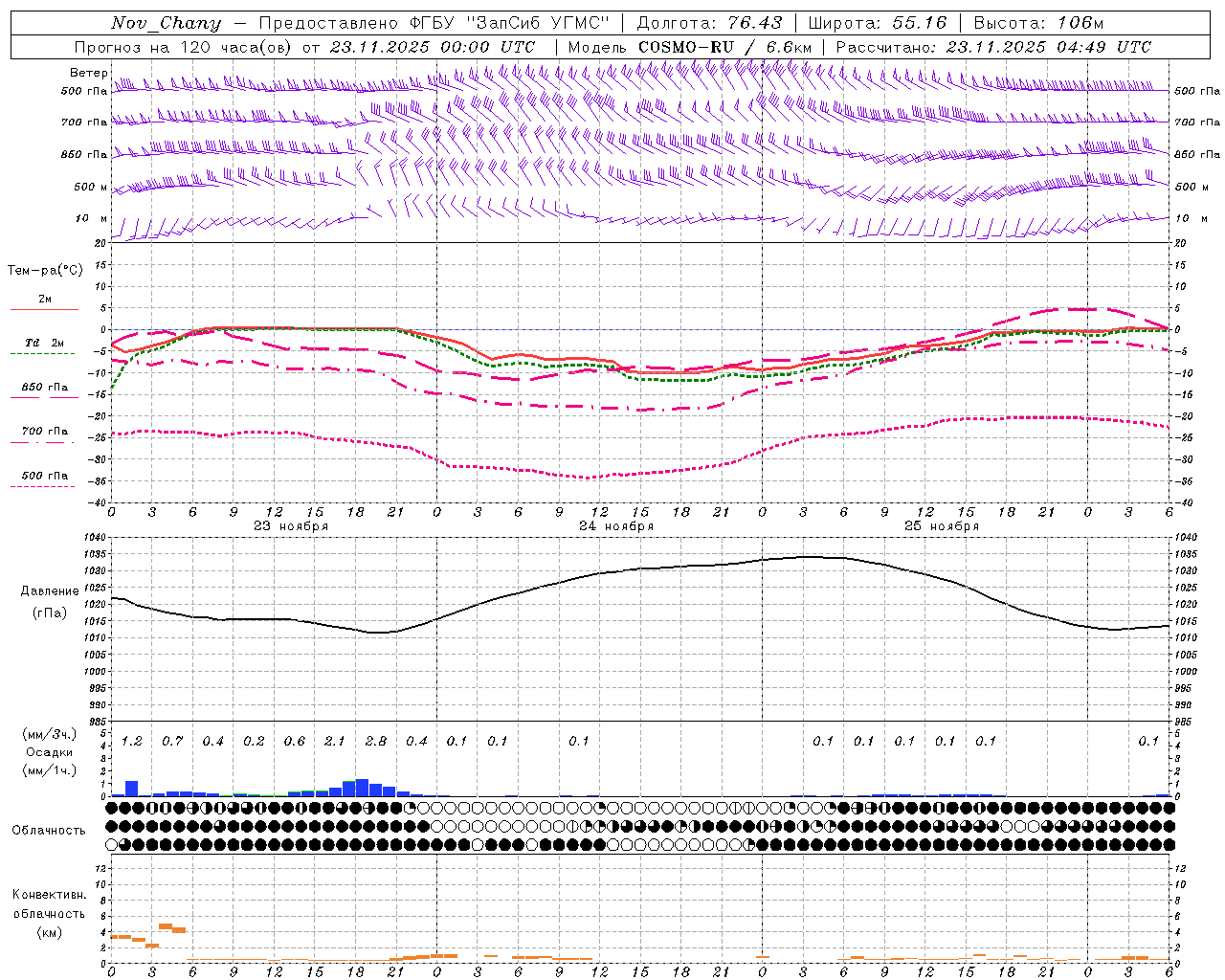Select the (мм/1ч.) precipitation unit label
Image resolution: width=1225 pixels, height=980 pixels.
(x=50, y=770)
